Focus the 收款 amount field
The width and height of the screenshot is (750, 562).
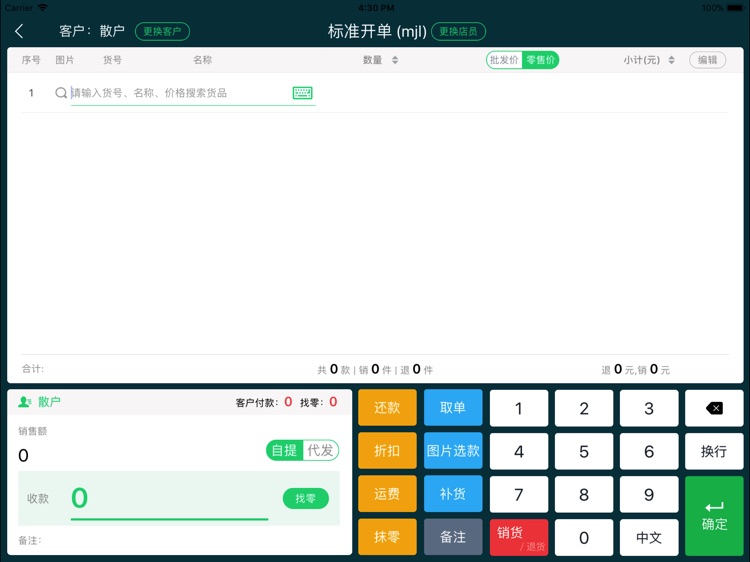(x=169, y=498)
